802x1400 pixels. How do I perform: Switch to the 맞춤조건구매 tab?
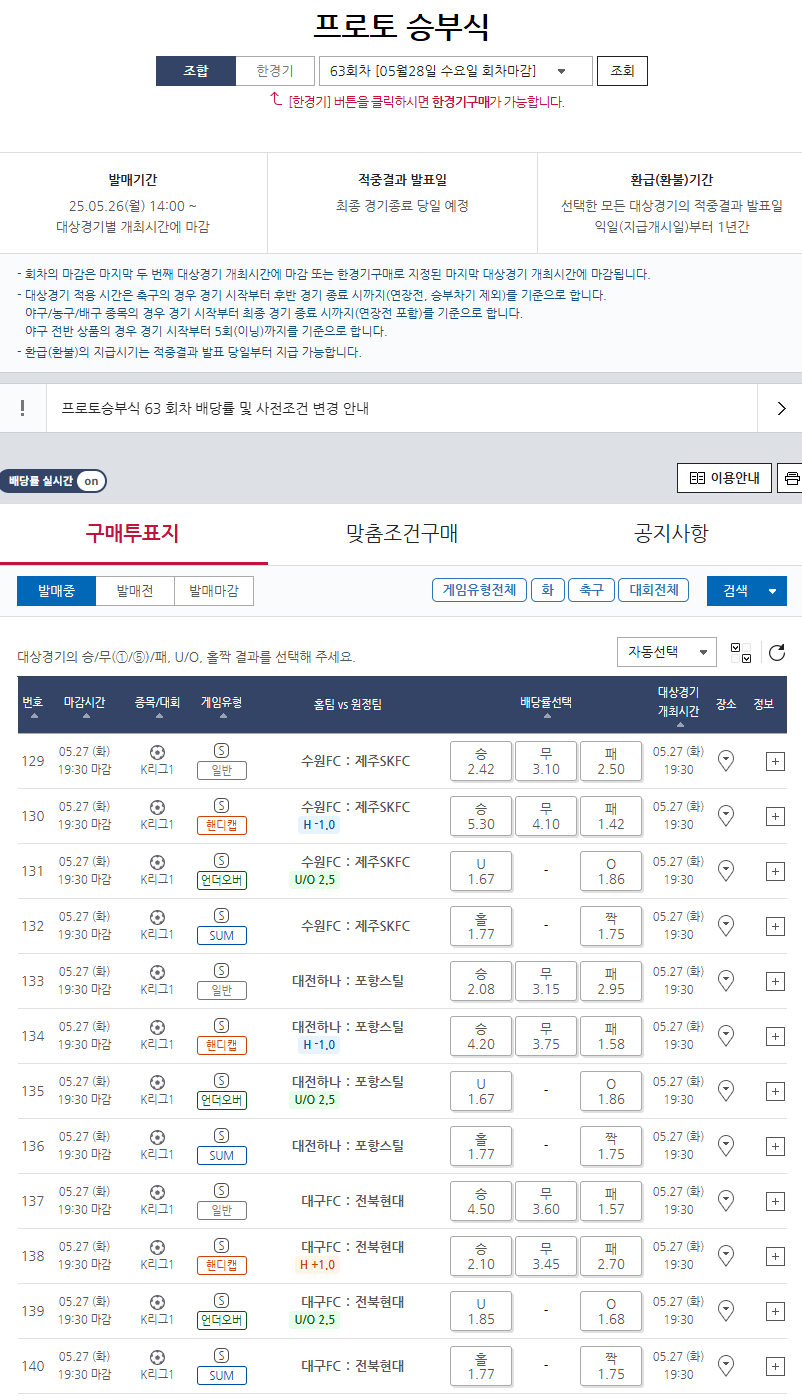point(402,533)
